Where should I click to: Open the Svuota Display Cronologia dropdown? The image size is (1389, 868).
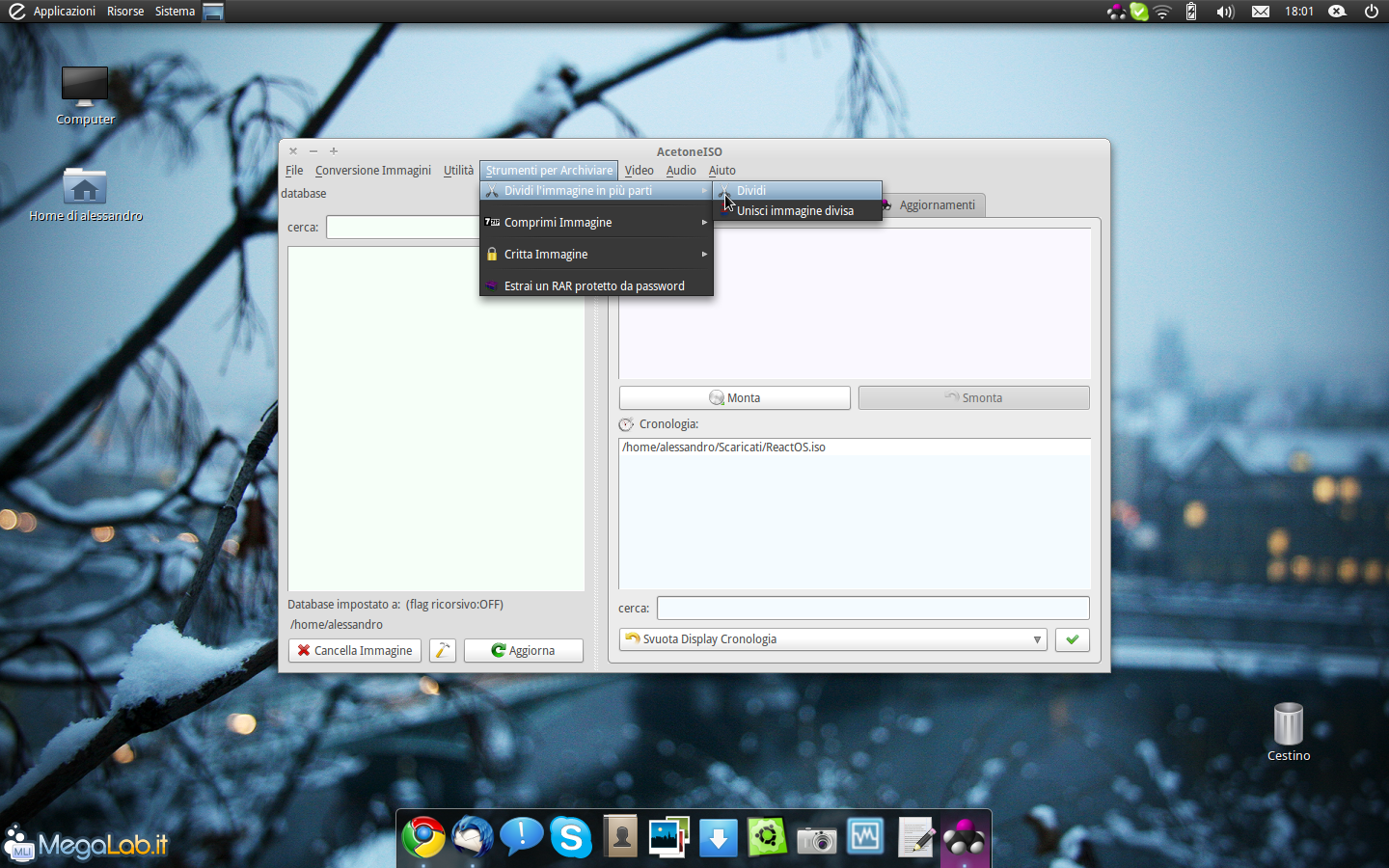click(832, 639)
